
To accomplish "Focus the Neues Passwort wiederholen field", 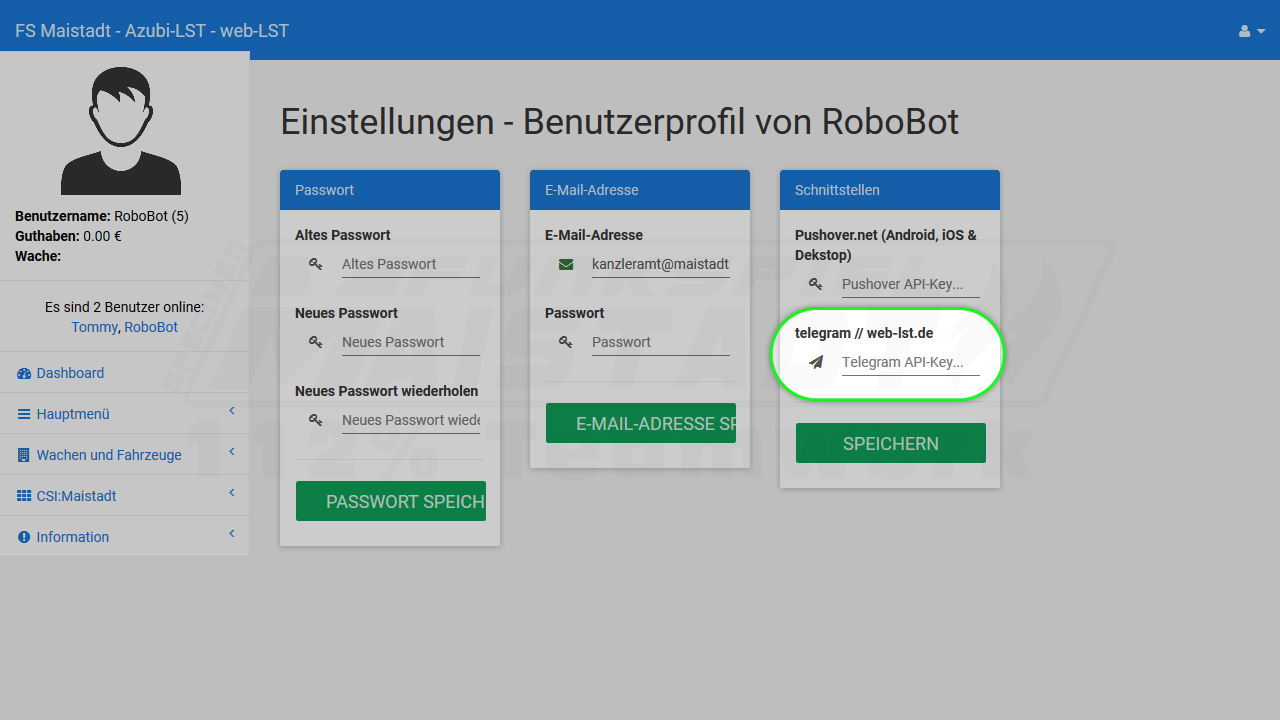I will click(x=411, y=420).
